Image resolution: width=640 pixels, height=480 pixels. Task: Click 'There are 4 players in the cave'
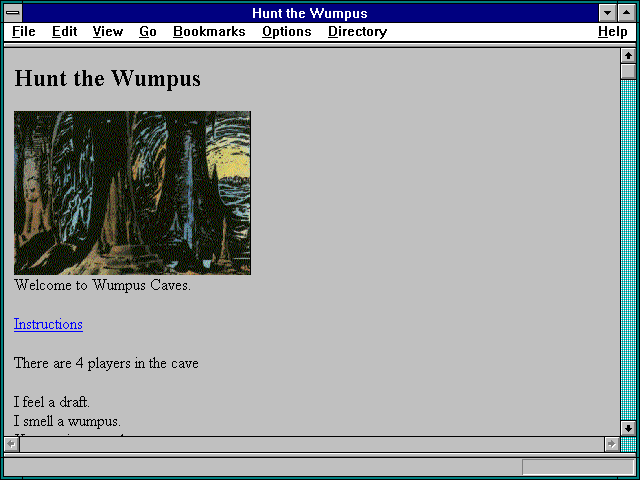coord(106,363)
